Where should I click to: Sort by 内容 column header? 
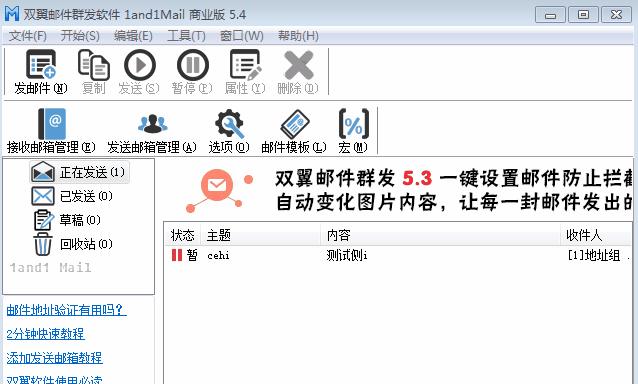[440, 235]
